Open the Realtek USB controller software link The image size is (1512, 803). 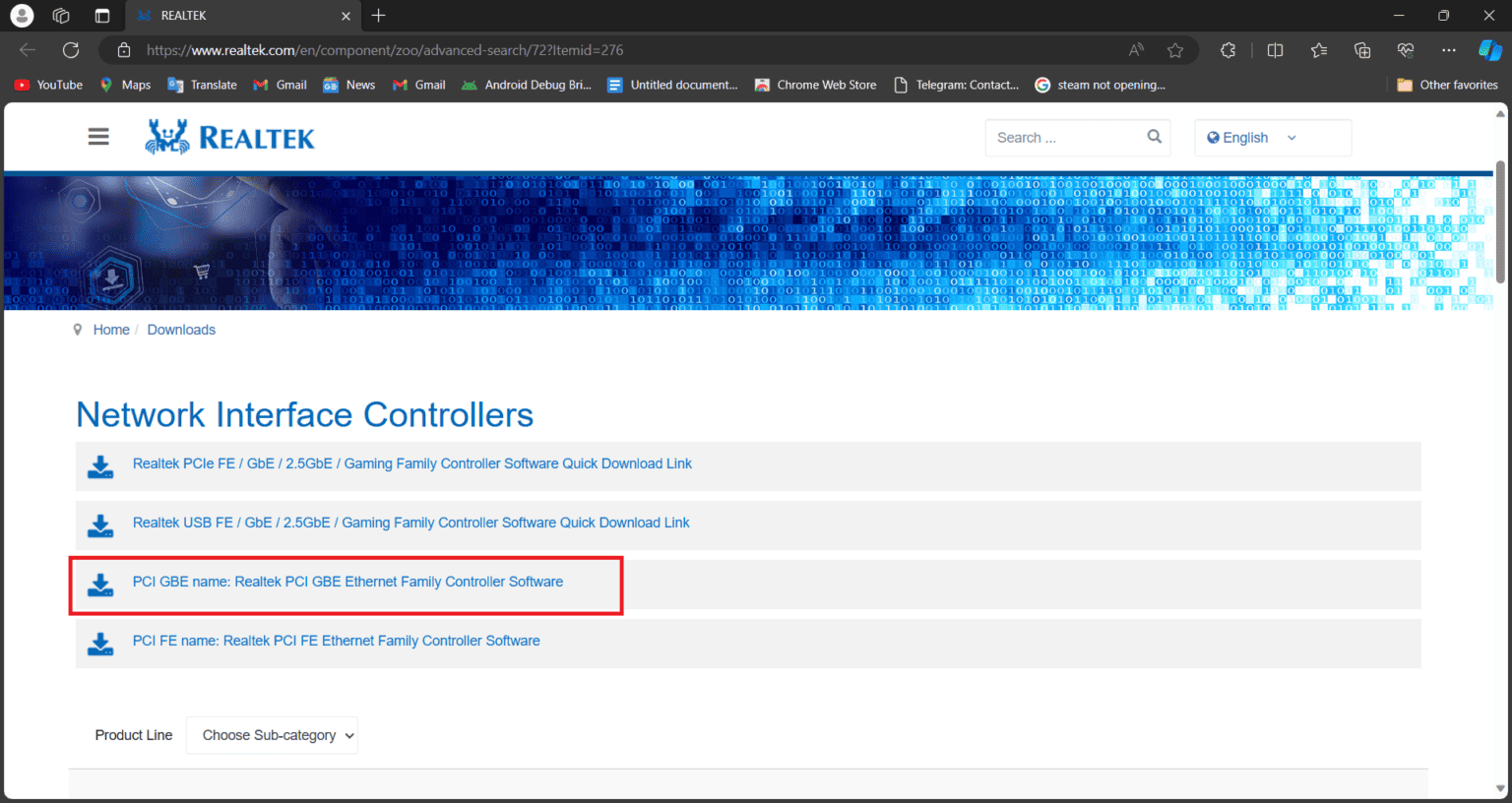pos(410,523)
